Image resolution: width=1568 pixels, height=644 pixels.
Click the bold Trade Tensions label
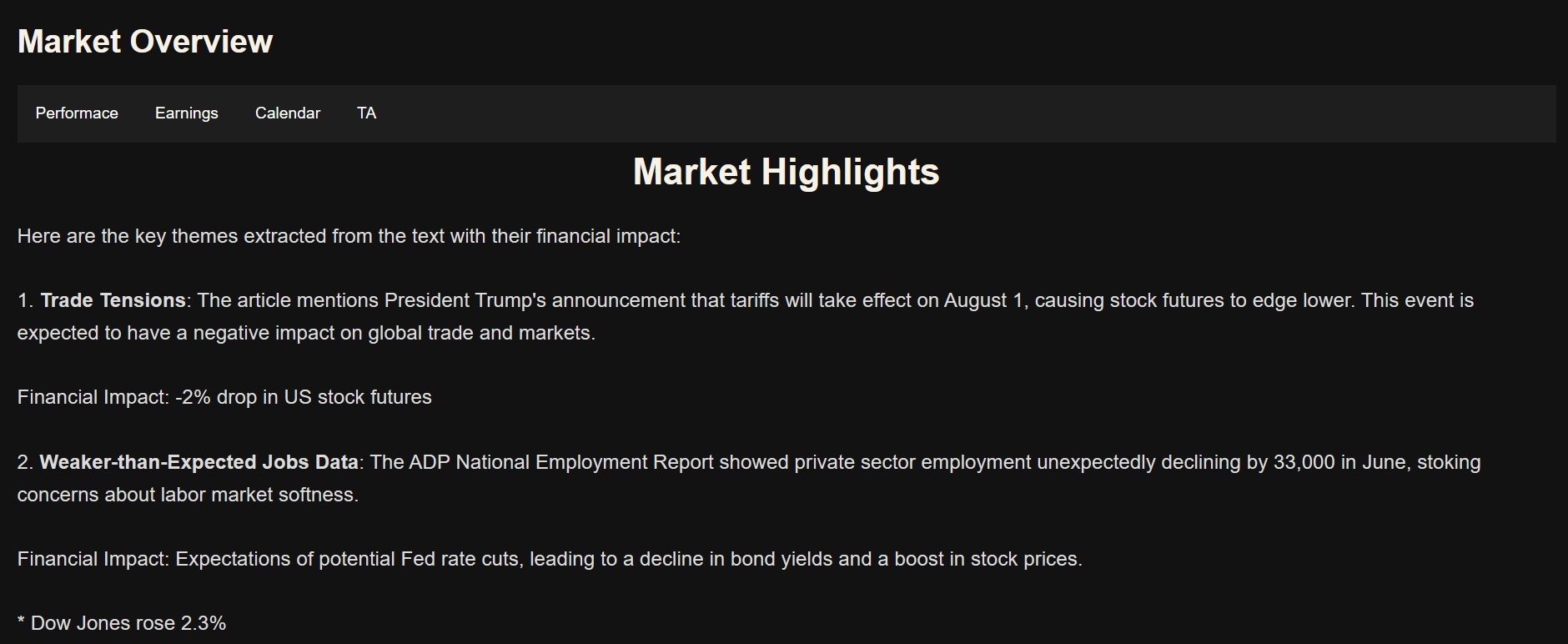click(113, 300)
